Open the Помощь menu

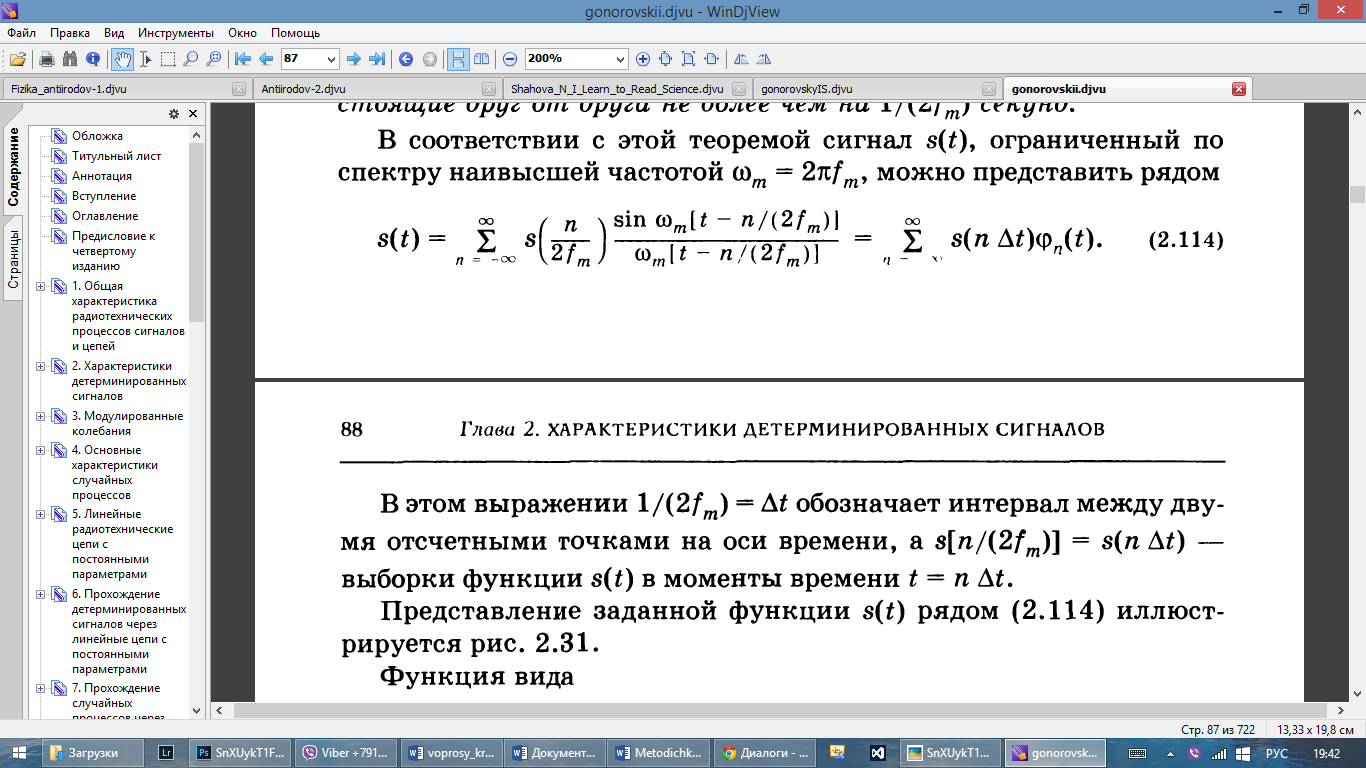pos(296,33)
